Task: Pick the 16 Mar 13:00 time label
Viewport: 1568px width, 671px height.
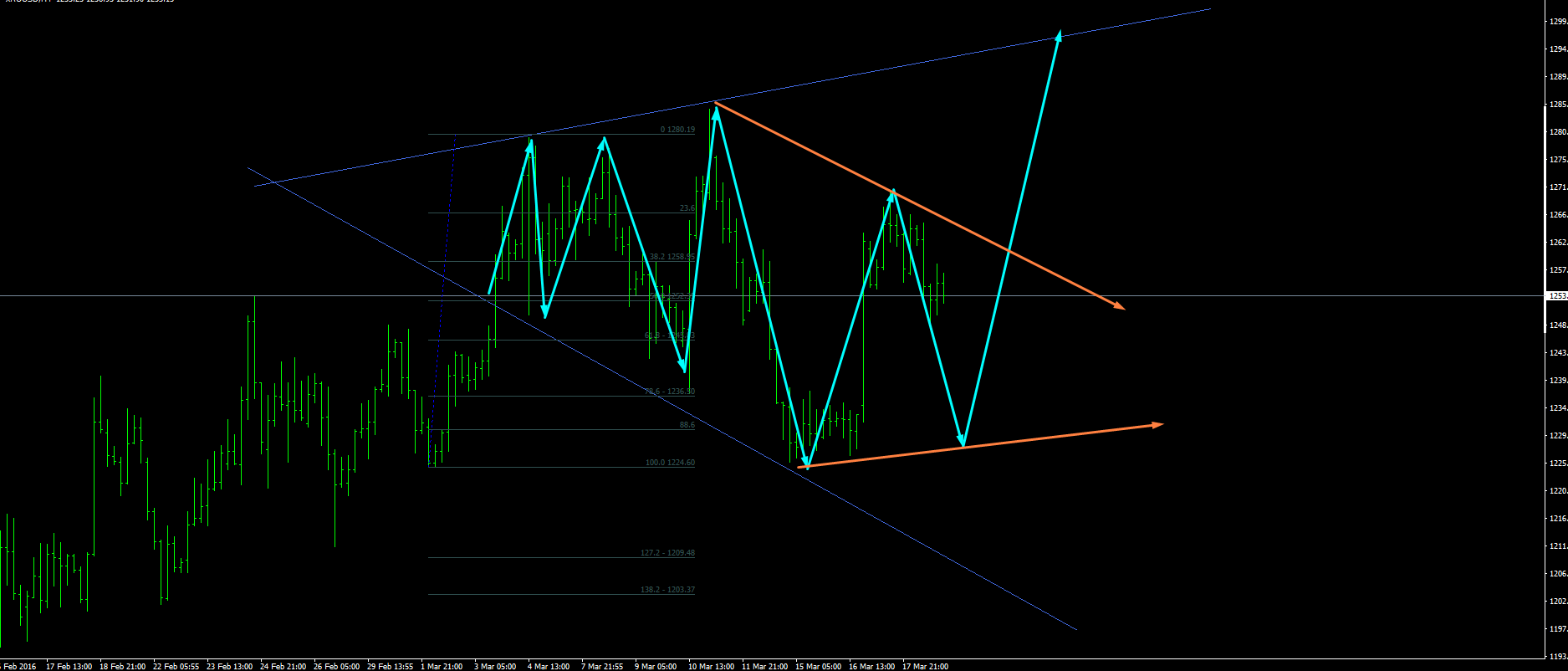Action: (x=871, y=666)
